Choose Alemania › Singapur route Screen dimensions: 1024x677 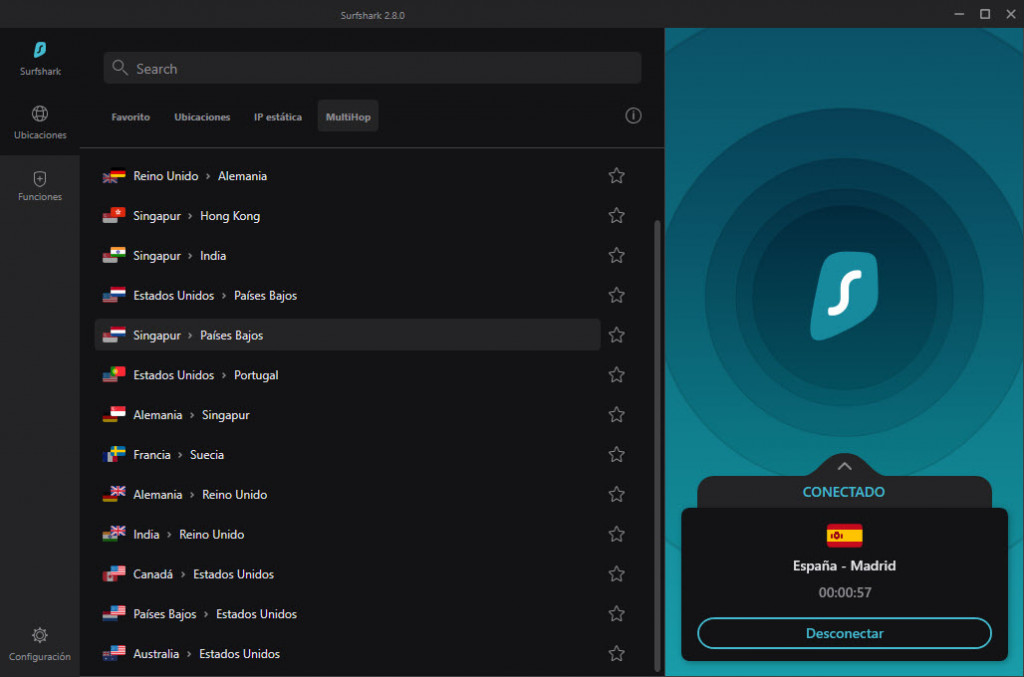coord(347,415)
